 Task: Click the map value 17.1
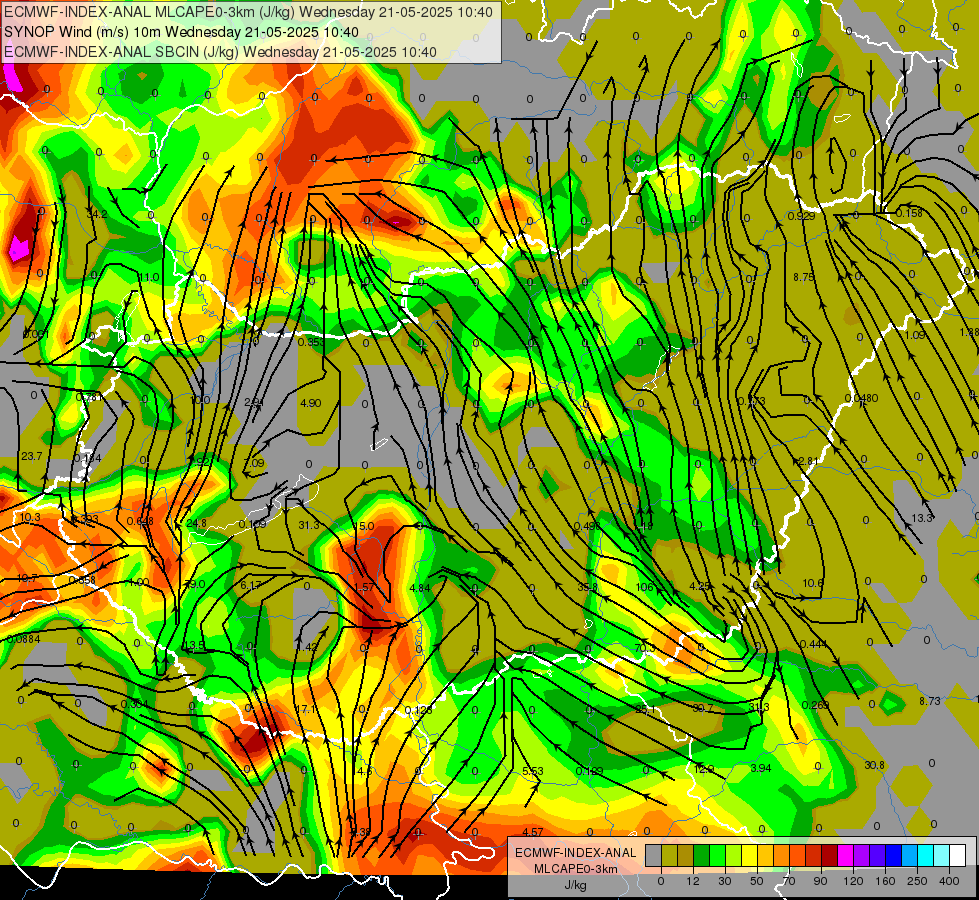pos(305,709)
